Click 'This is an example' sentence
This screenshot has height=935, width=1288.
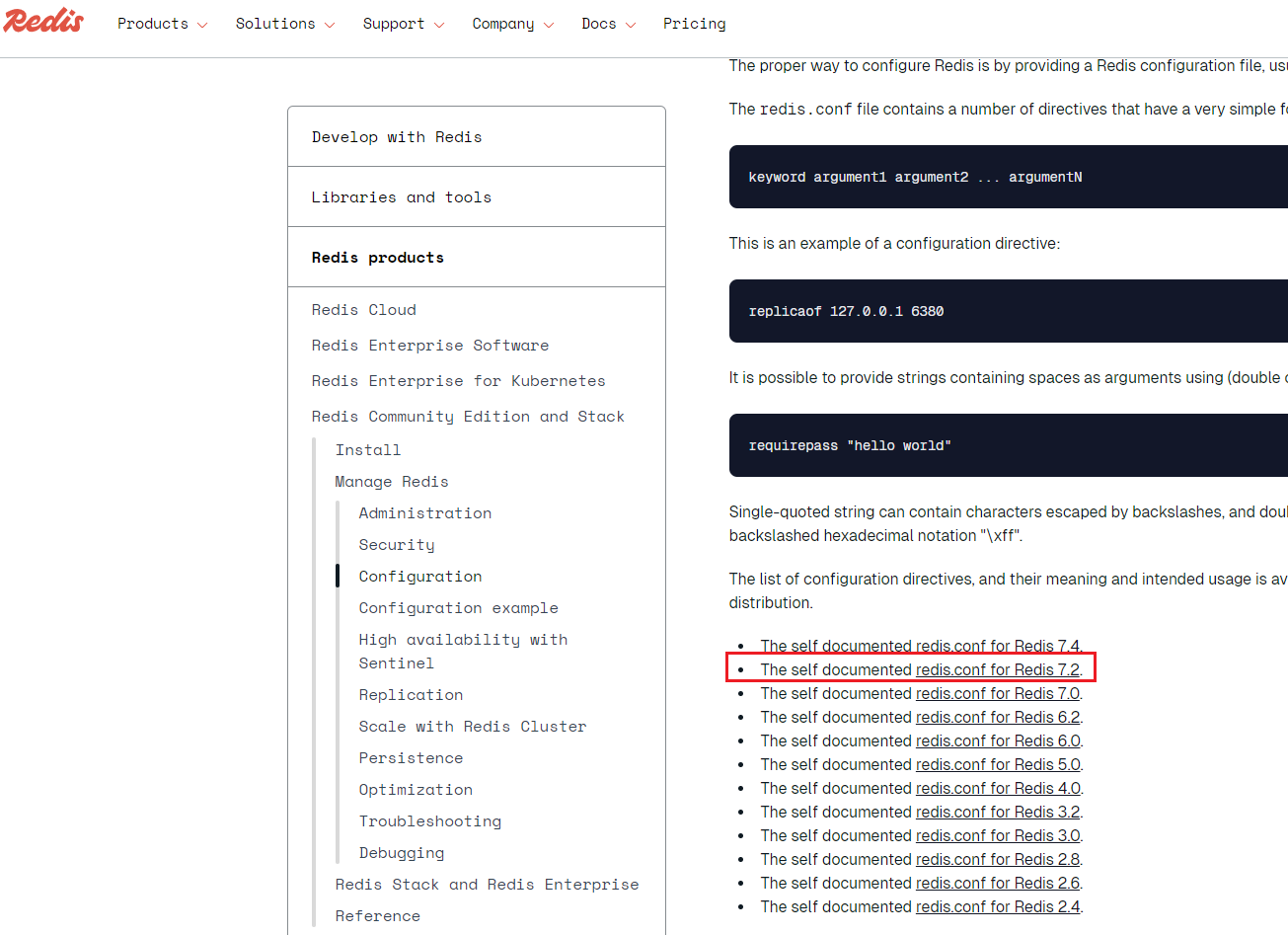[894, 243]
